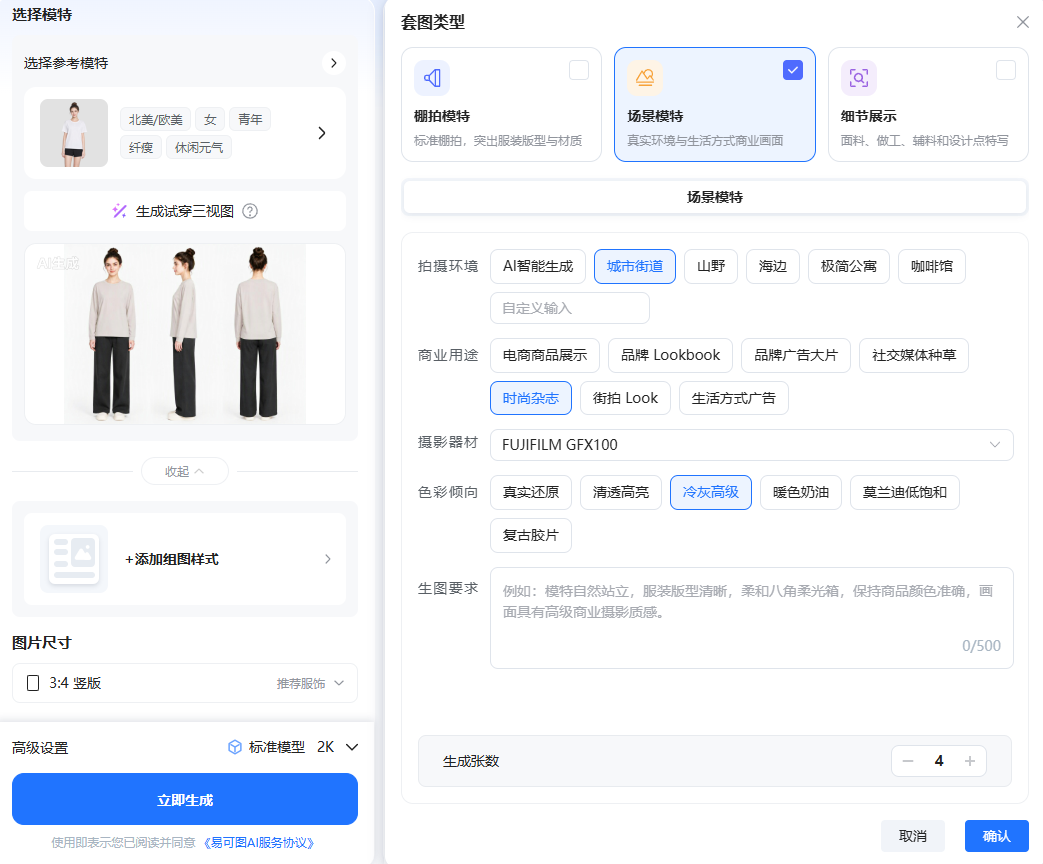The width and height of the screenshot is (1043, 864).
Task: Click the 女 gender tag
Action: click(x=210, y=120)
